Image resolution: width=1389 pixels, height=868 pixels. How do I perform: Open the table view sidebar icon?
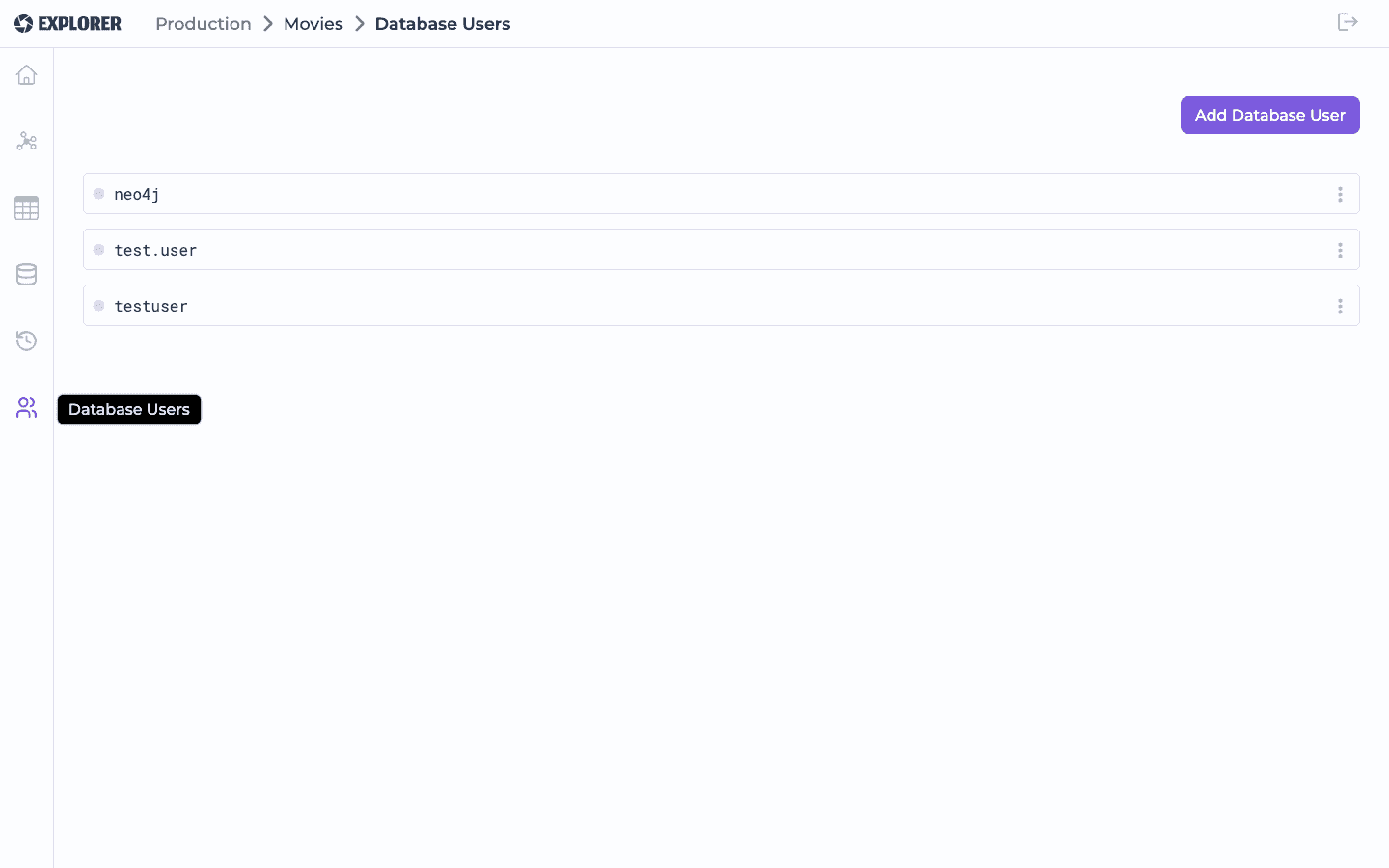(x=26, y=208)
